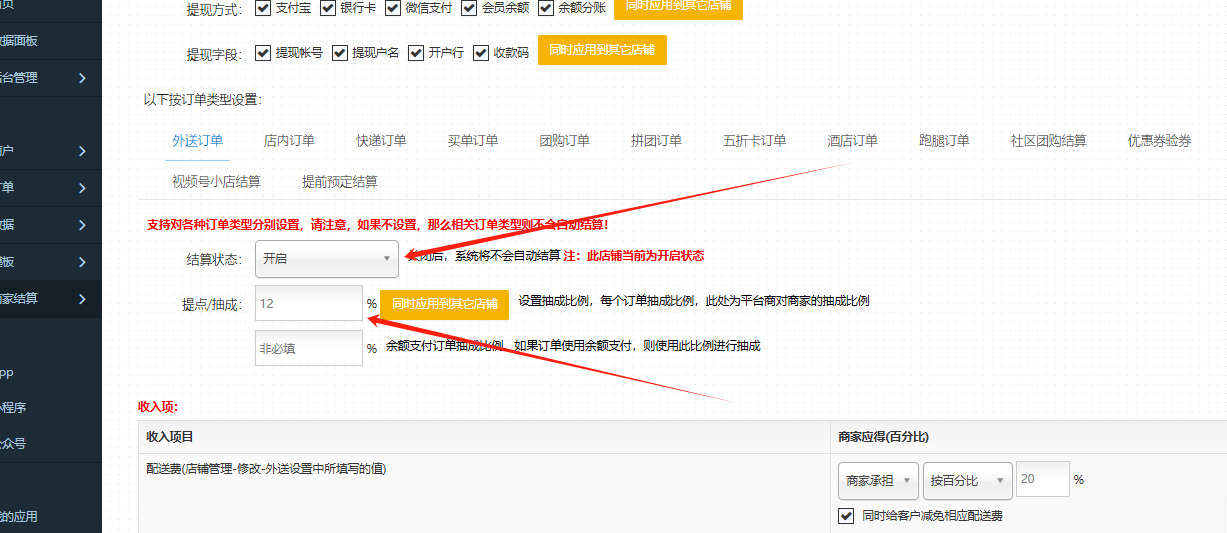
Task: Focus the 非必填 balance commission input
Action: coord(309,348)
